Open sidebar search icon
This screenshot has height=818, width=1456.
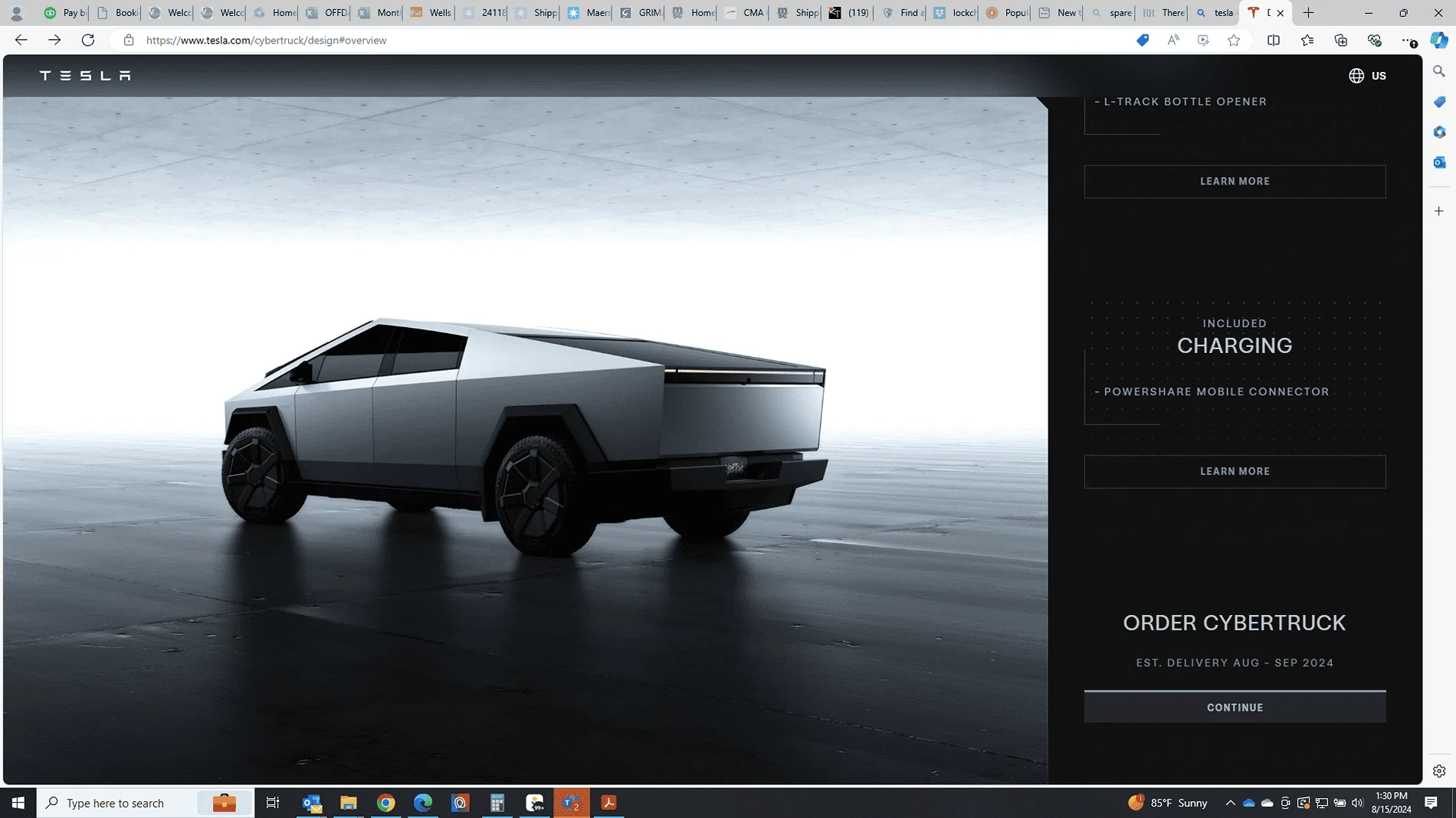coord(1439,71)
